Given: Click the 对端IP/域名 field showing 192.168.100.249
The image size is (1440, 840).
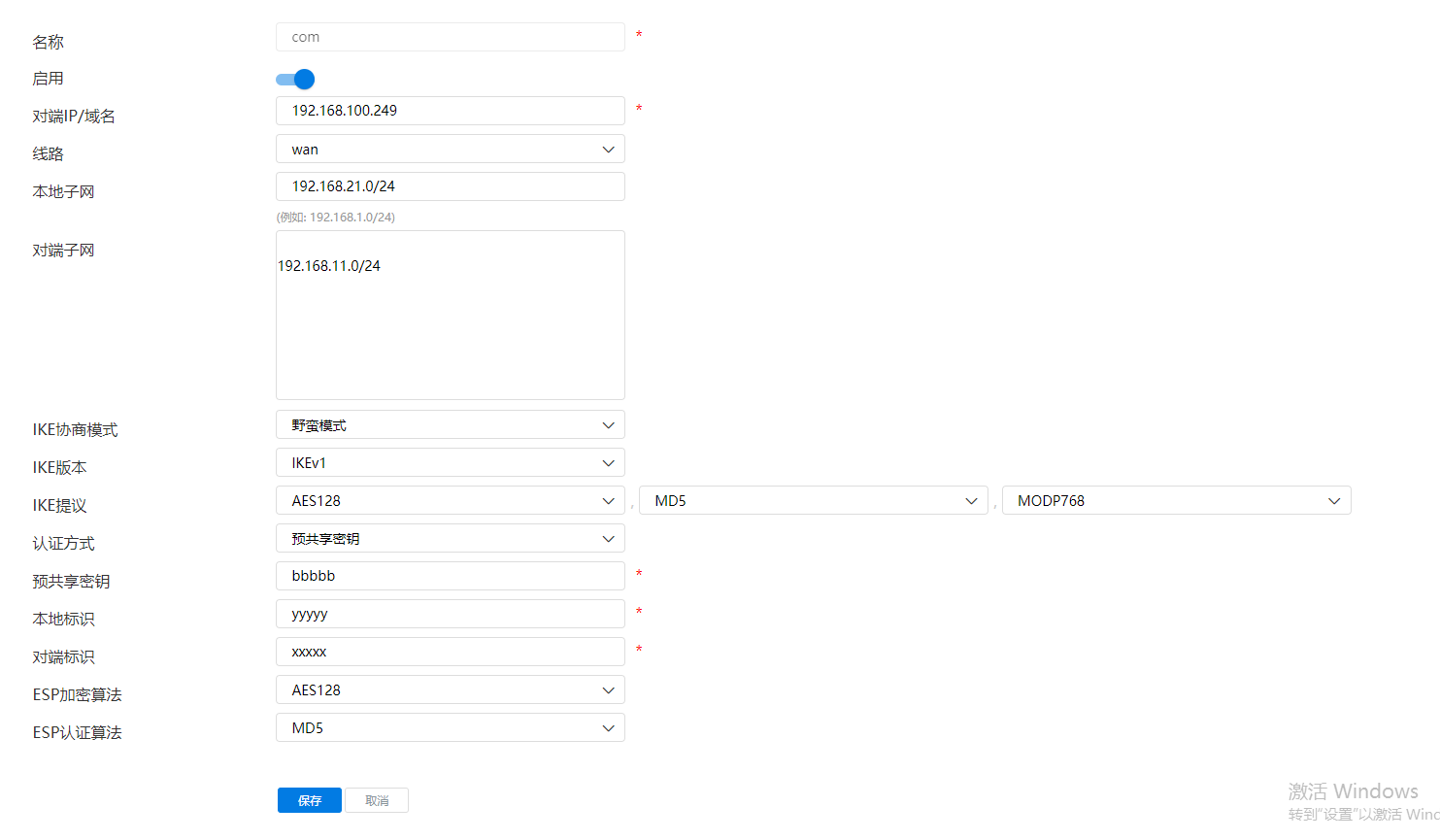Looking at the screenshot, I should [450, 111].
